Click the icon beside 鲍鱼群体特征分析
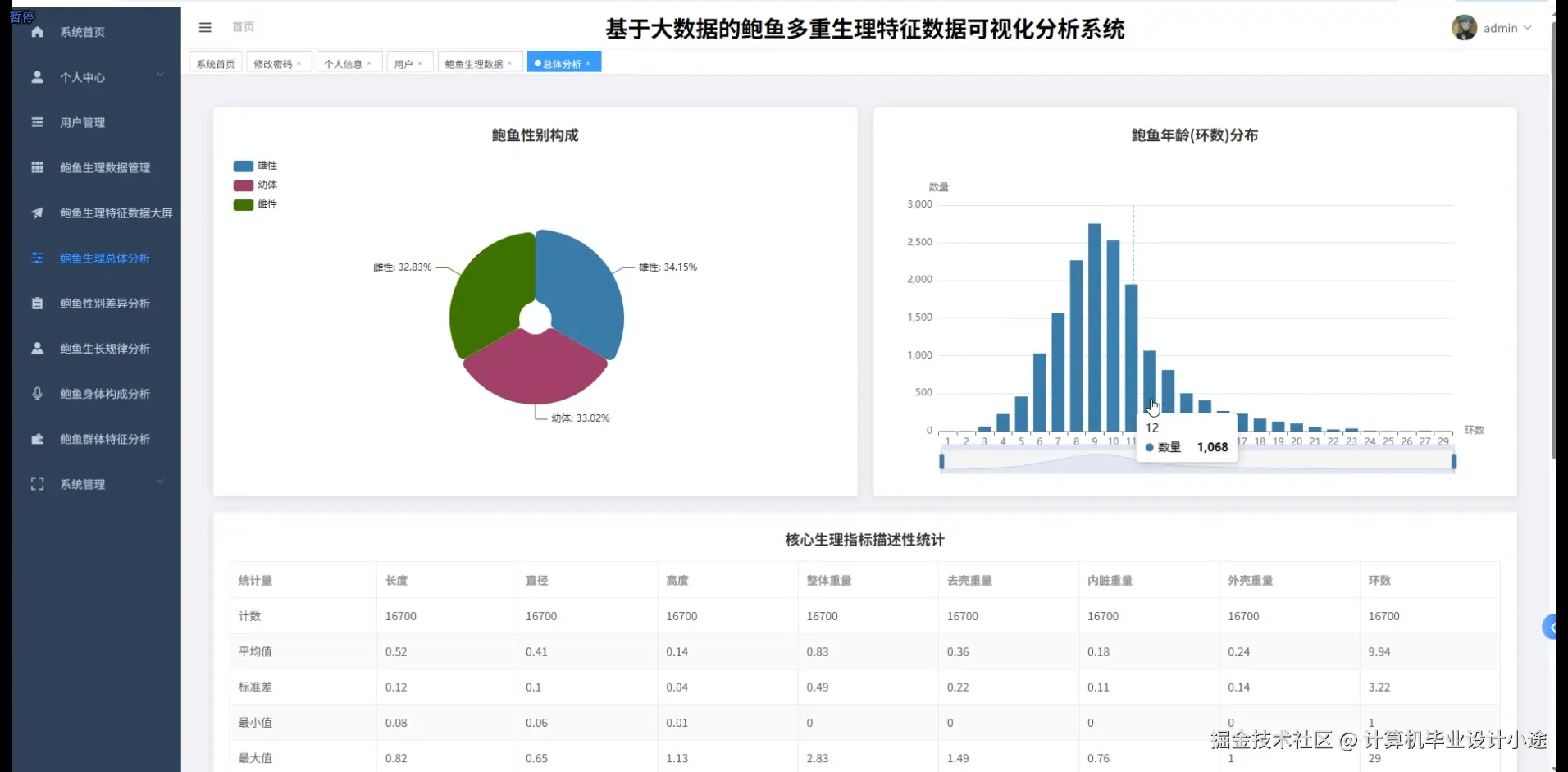 (37, 439)
